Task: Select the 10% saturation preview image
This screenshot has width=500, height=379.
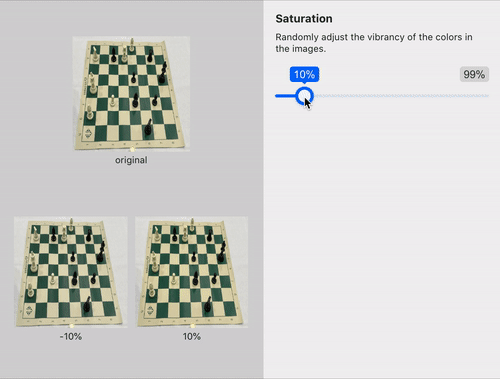Action: point(191,272)
